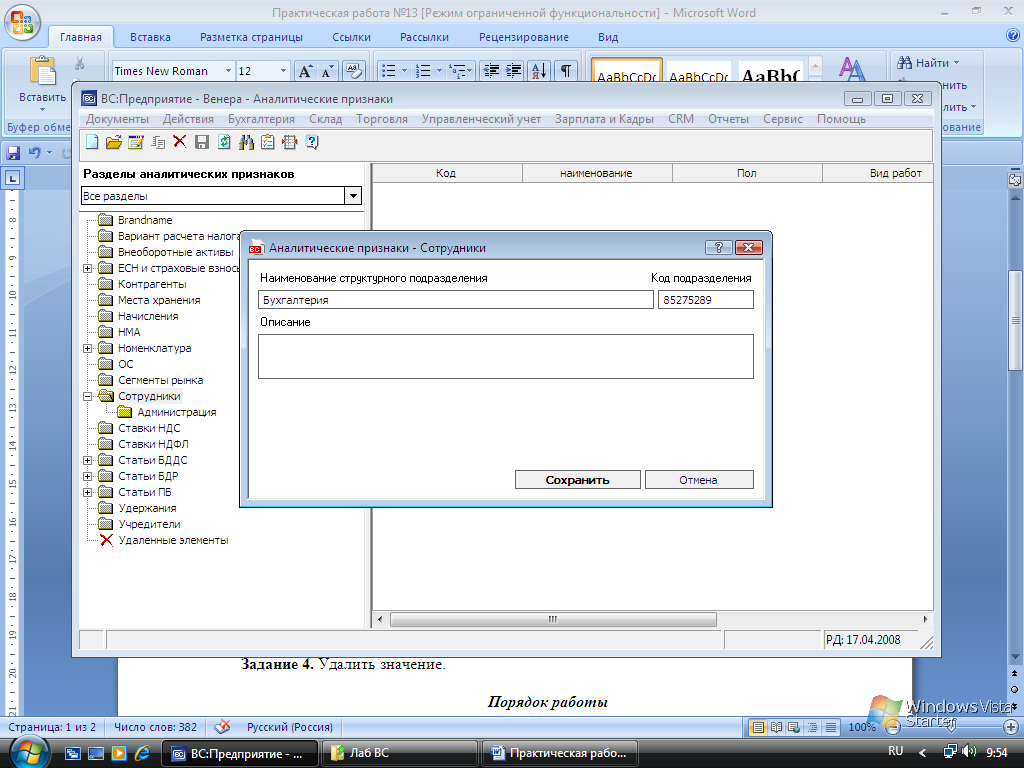
Task: Click the new document icon in ВС toolbar
Action: tap(92, 142)
